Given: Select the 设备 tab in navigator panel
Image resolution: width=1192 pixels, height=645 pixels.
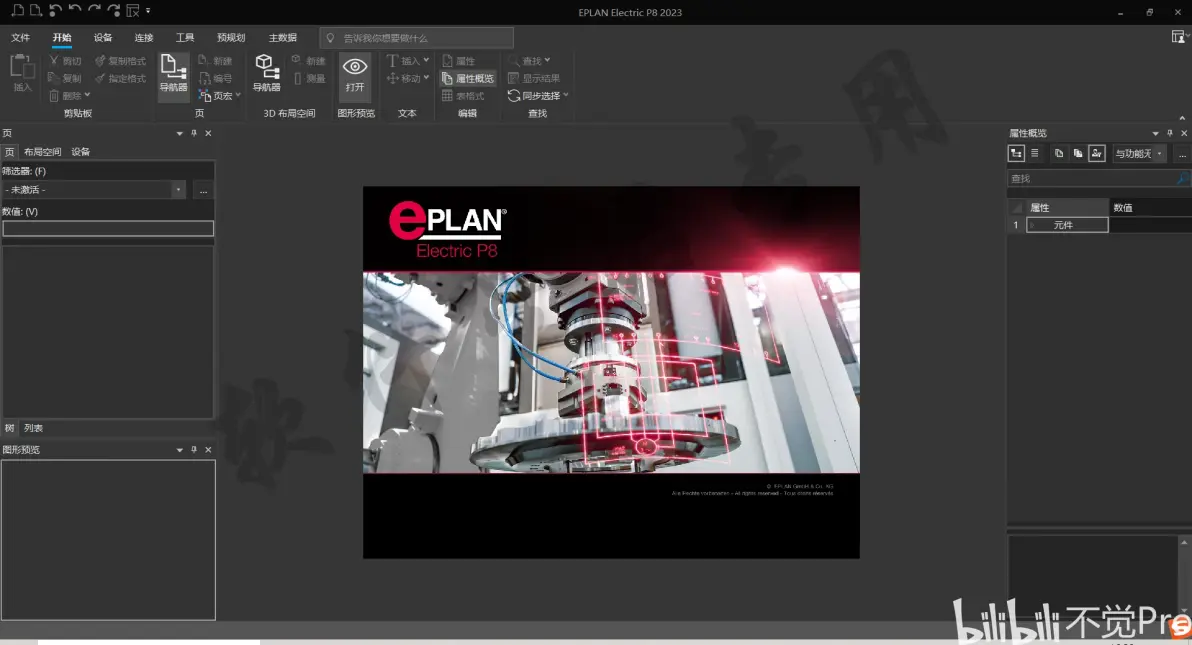Looking at the screenshot, I should click(81, 151).
